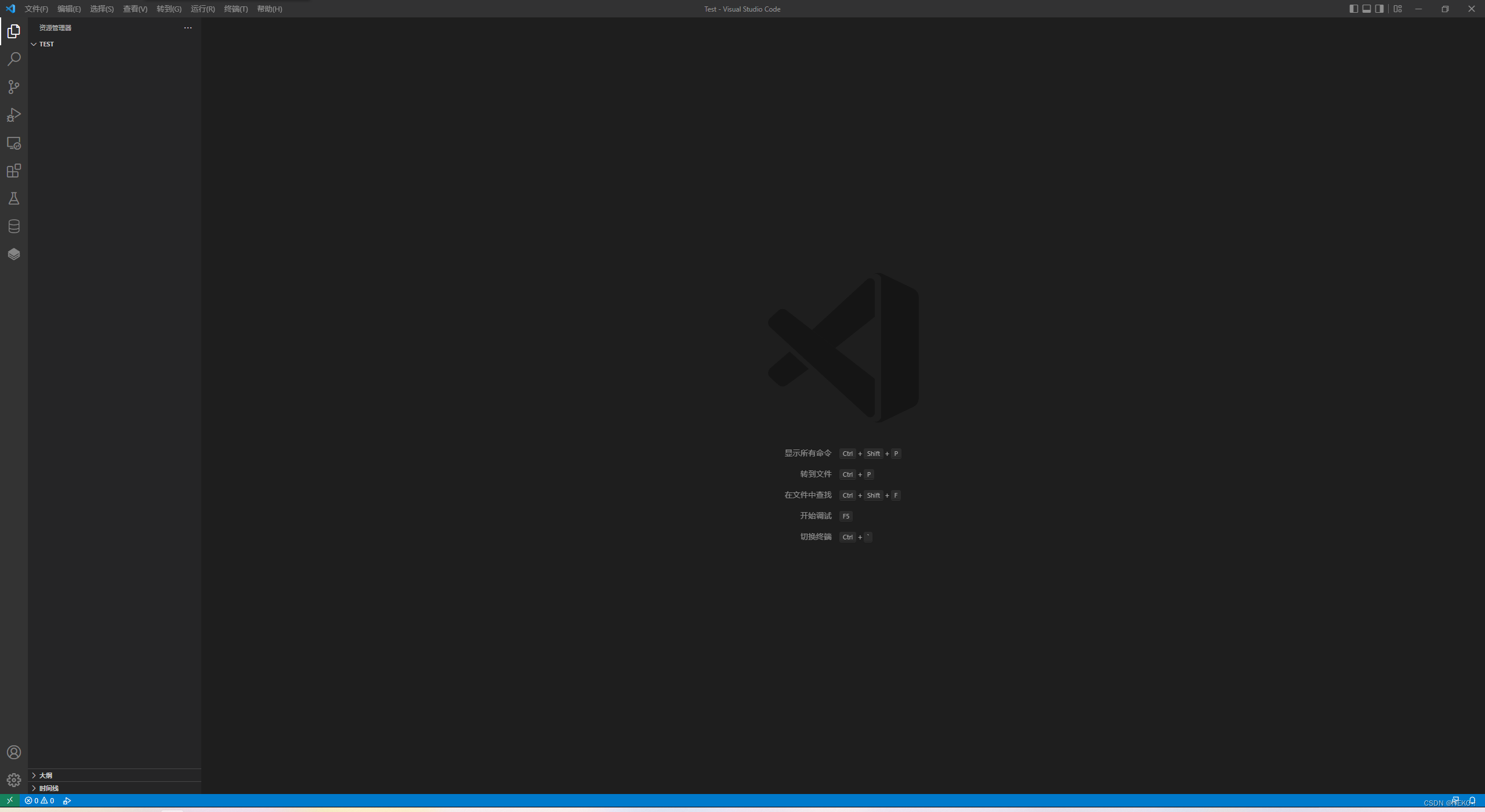The width and height of the screenshot is (1485, 812).
Task: Open the 运行(R) menu
Action: [x=202, y=9]
